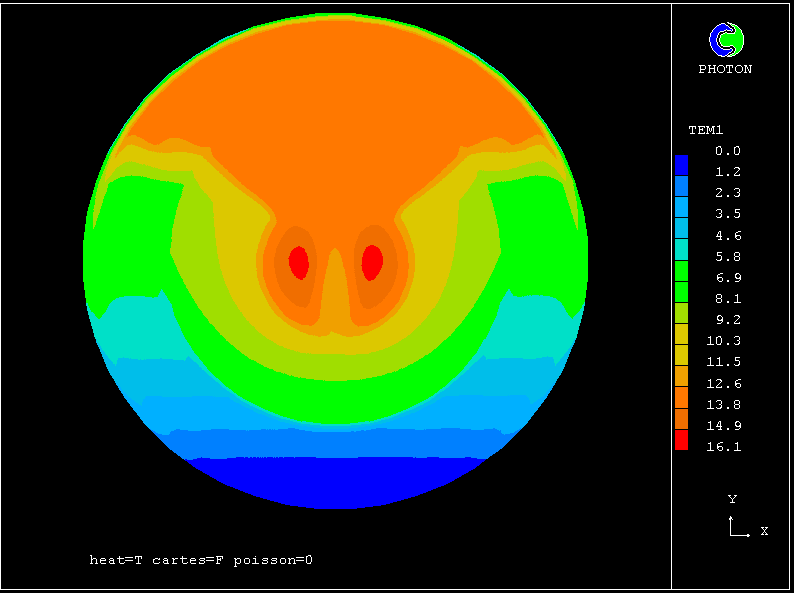The width and height of the screenshot is (794, 593).
Task: Select the orange 13.8 legend swatch
Action: point(681,397)
